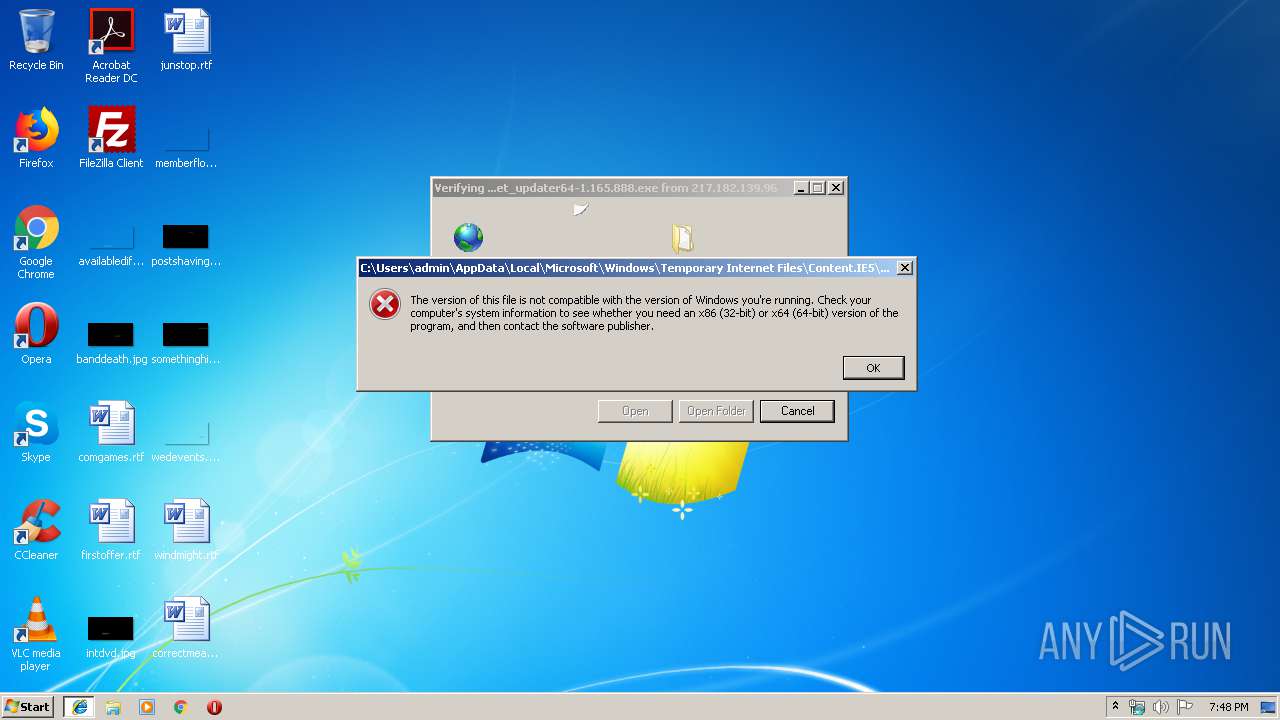1280x720 pixels.
Task: Open the Recycle Bin desktop icon
Action: click(36, 40)
